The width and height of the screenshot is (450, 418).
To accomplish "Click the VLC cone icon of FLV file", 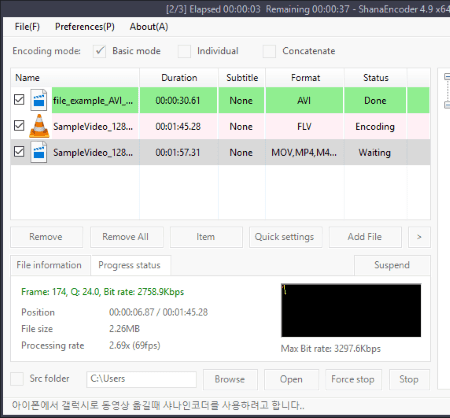I will pyautogui.click(x=39, y=126).
